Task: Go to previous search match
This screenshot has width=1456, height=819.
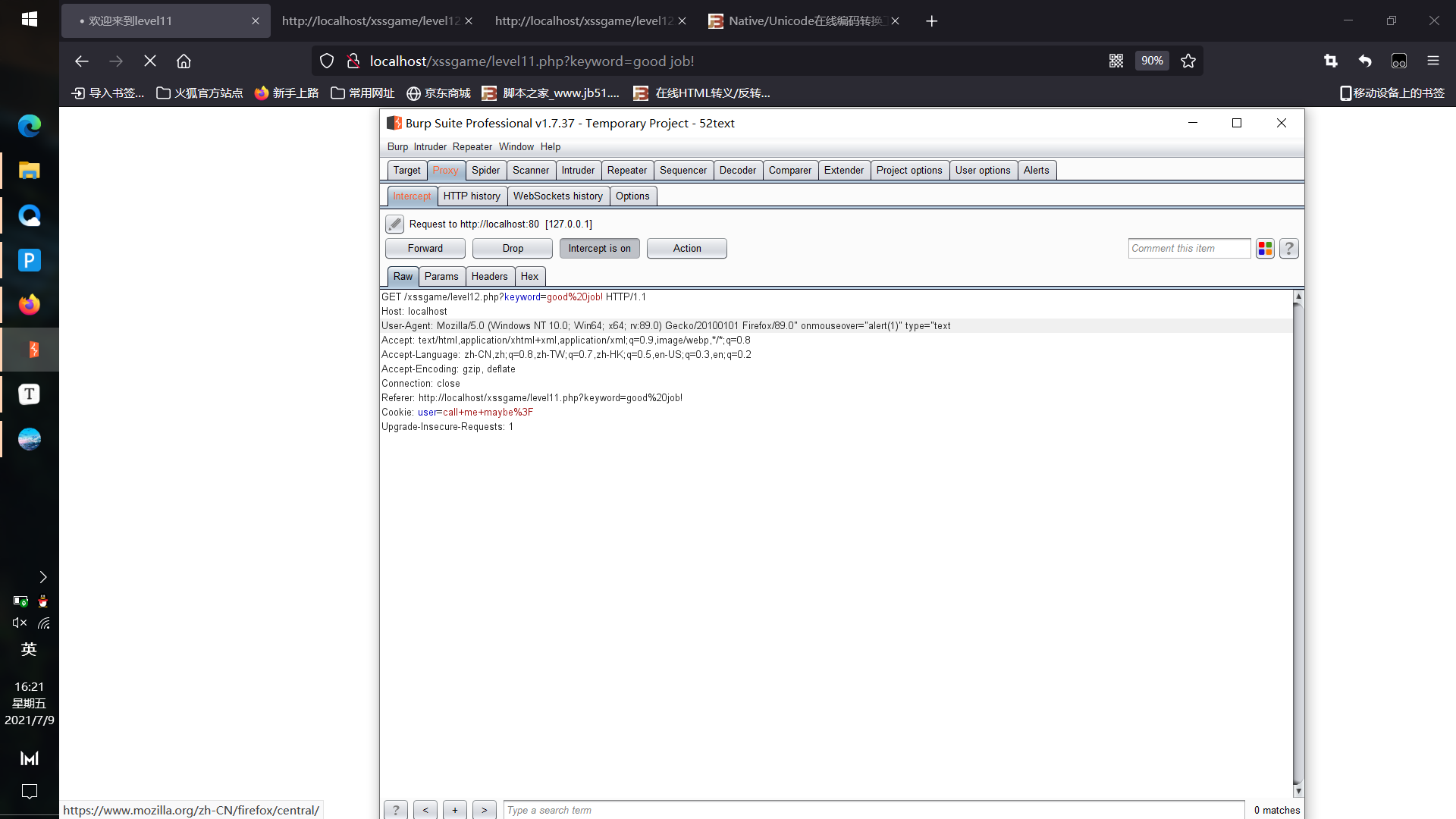Action: [425, 810]
